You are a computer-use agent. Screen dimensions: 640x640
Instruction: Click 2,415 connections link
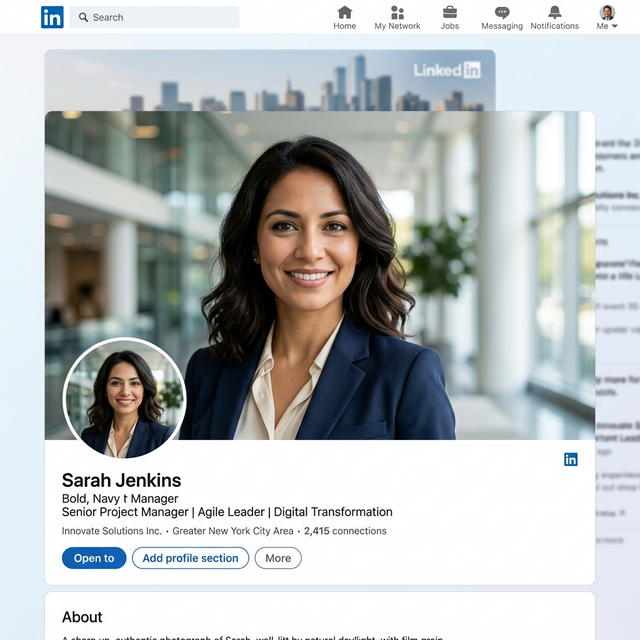tap(345, 531)
